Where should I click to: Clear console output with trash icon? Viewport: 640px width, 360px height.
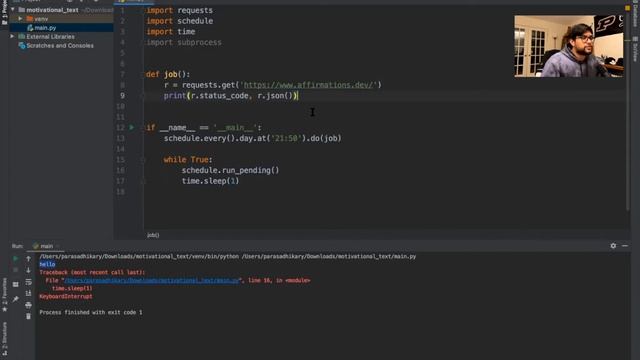tap(28, 316)
